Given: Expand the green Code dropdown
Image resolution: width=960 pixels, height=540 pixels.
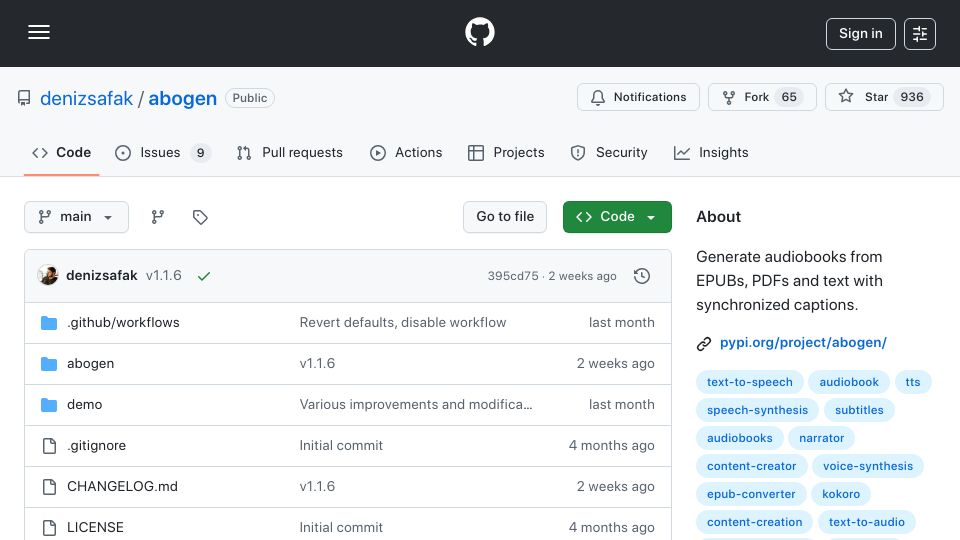Looking at the screenshot, I should [x=617, y=217].
